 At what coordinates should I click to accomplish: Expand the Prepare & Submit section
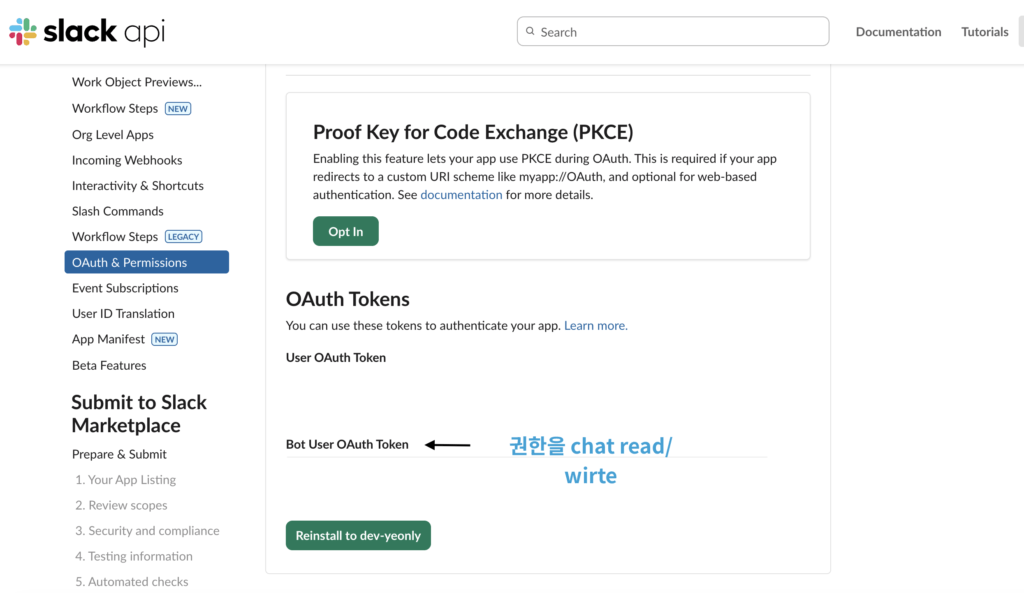tap(119, 454)
